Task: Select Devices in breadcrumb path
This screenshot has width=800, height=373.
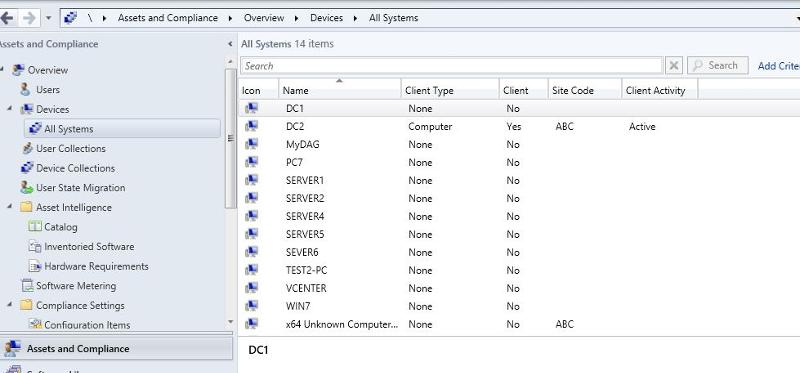Action: (327, 18)
